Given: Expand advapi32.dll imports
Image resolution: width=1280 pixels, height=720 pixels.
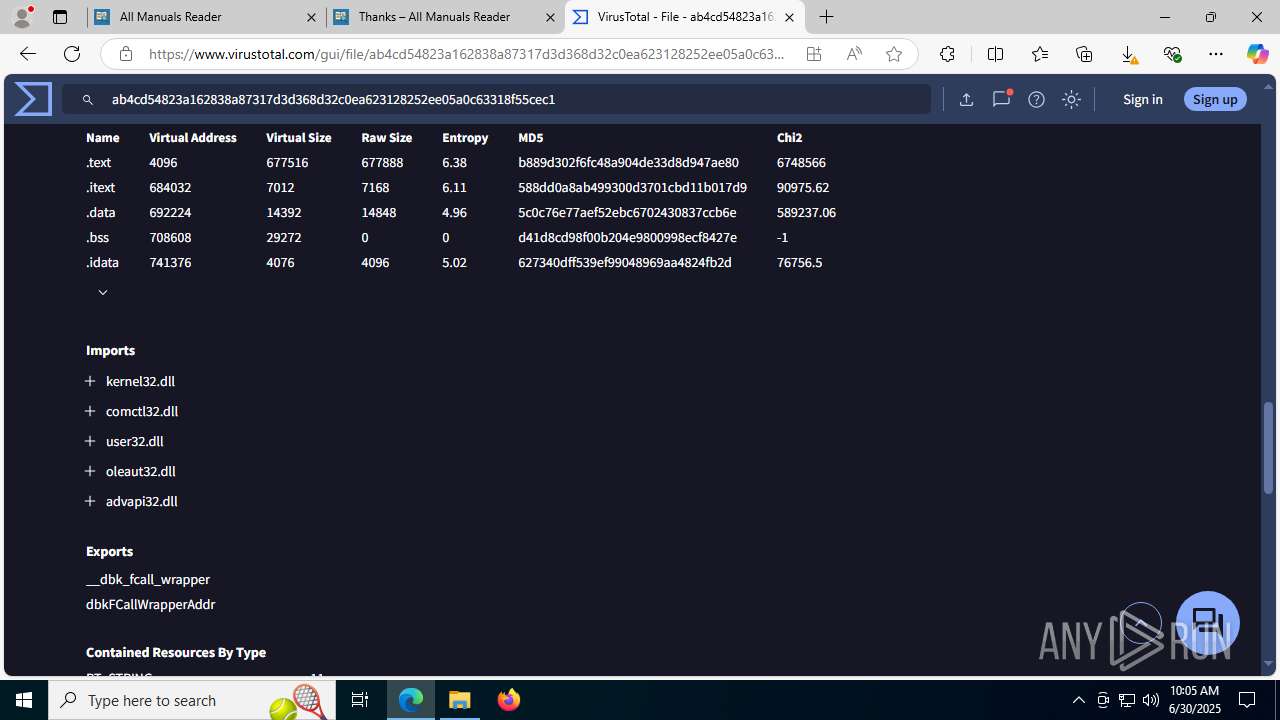Looking at the screenshot, I should 90,501.
